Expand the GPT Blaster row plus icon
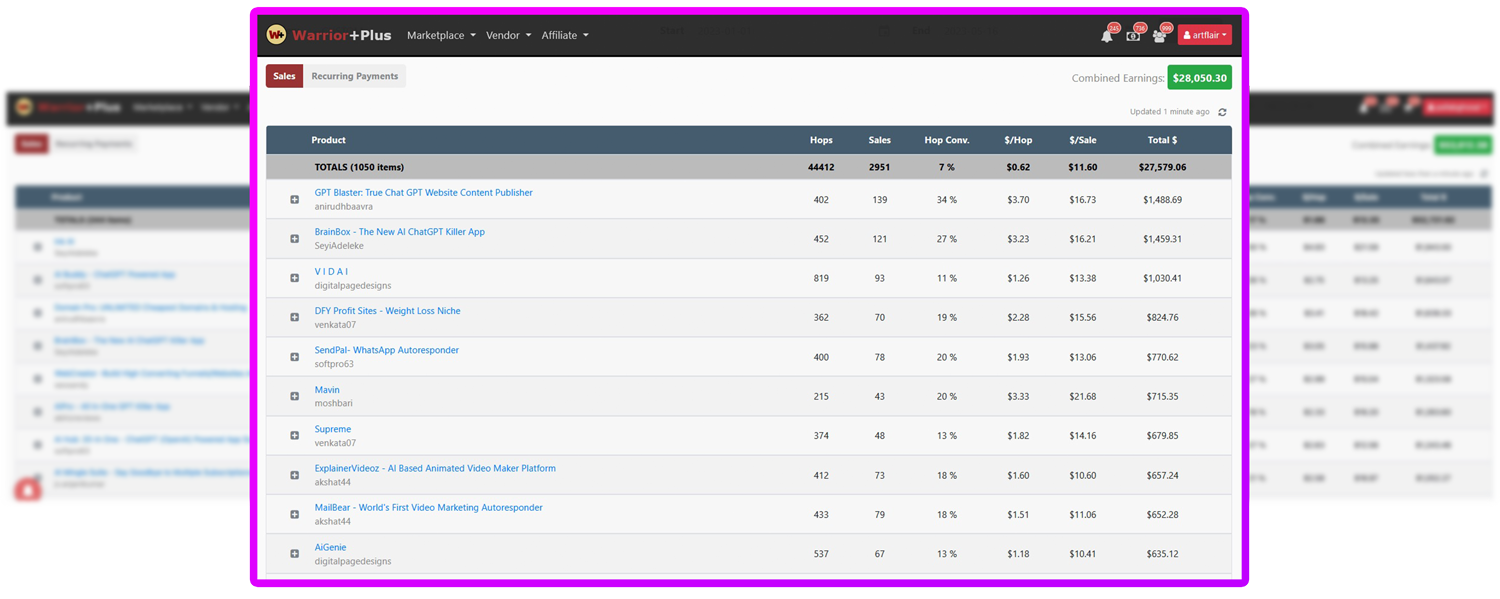This screenshot has height=599, width=1500. 295,200
